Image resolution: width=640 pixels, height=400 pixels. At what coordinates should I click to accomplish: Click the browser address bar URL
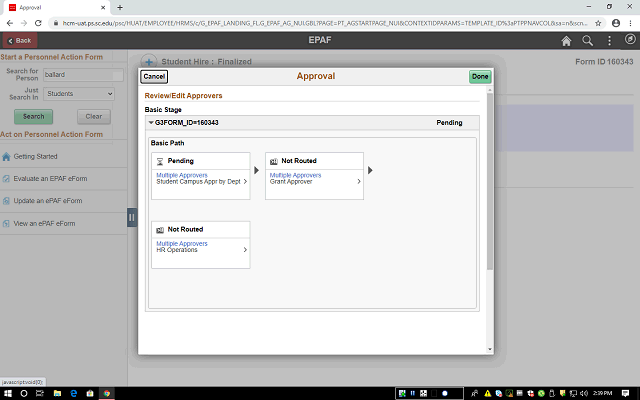pyautogui.click(x=324, y=23)
